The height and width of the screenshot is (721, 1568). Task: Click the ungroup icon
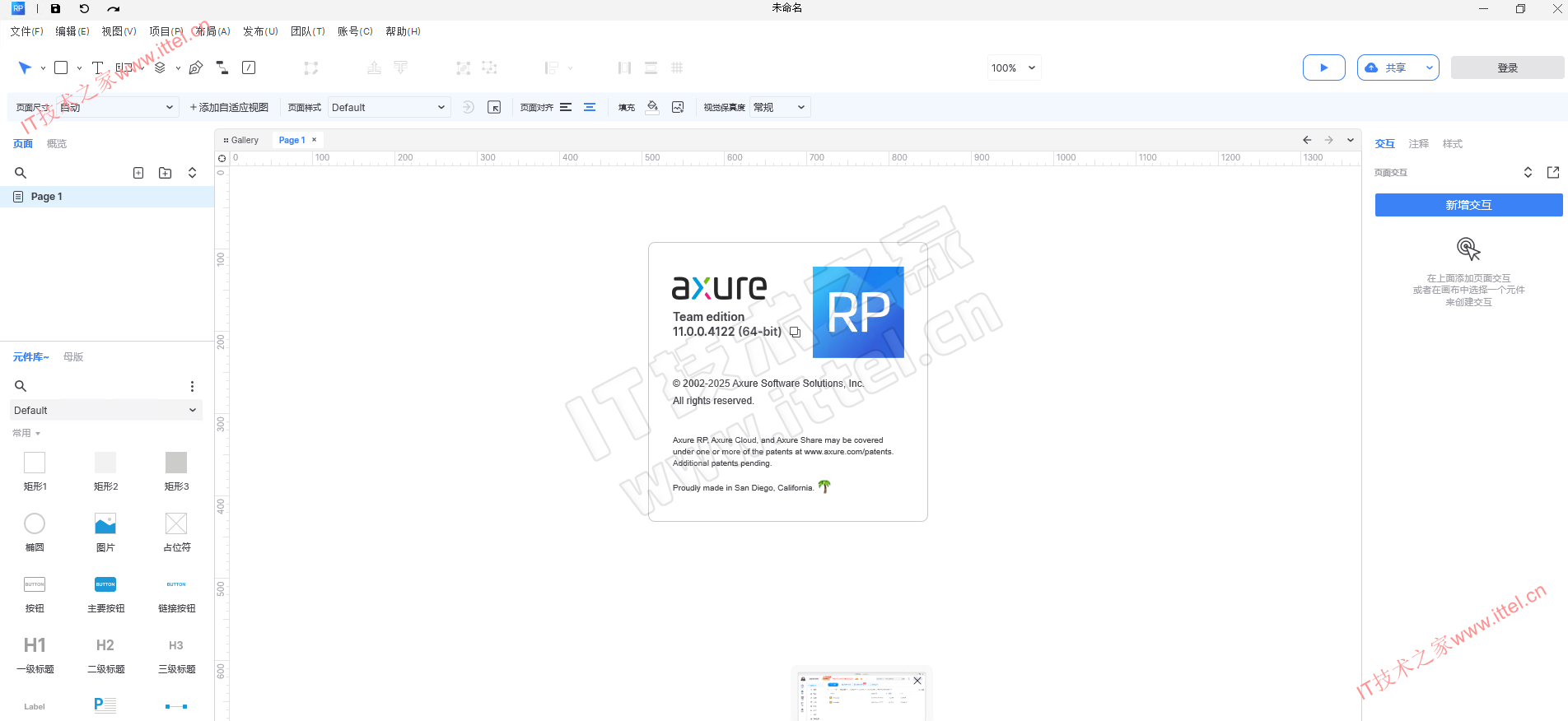point(490,67)
